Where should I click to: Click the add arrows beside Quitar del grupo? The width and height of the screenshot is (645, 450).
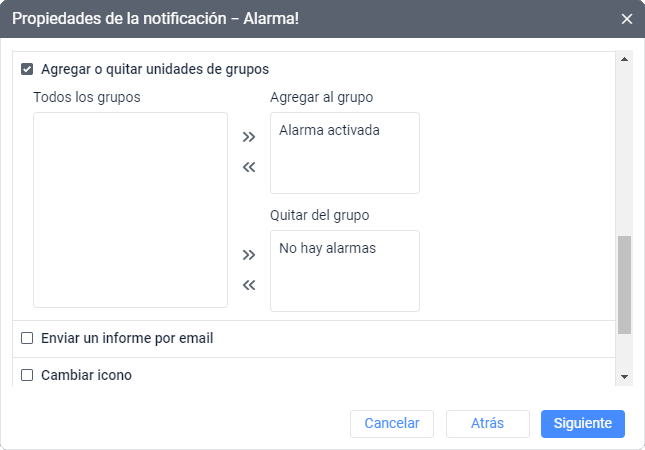click(x=249, y=255)
